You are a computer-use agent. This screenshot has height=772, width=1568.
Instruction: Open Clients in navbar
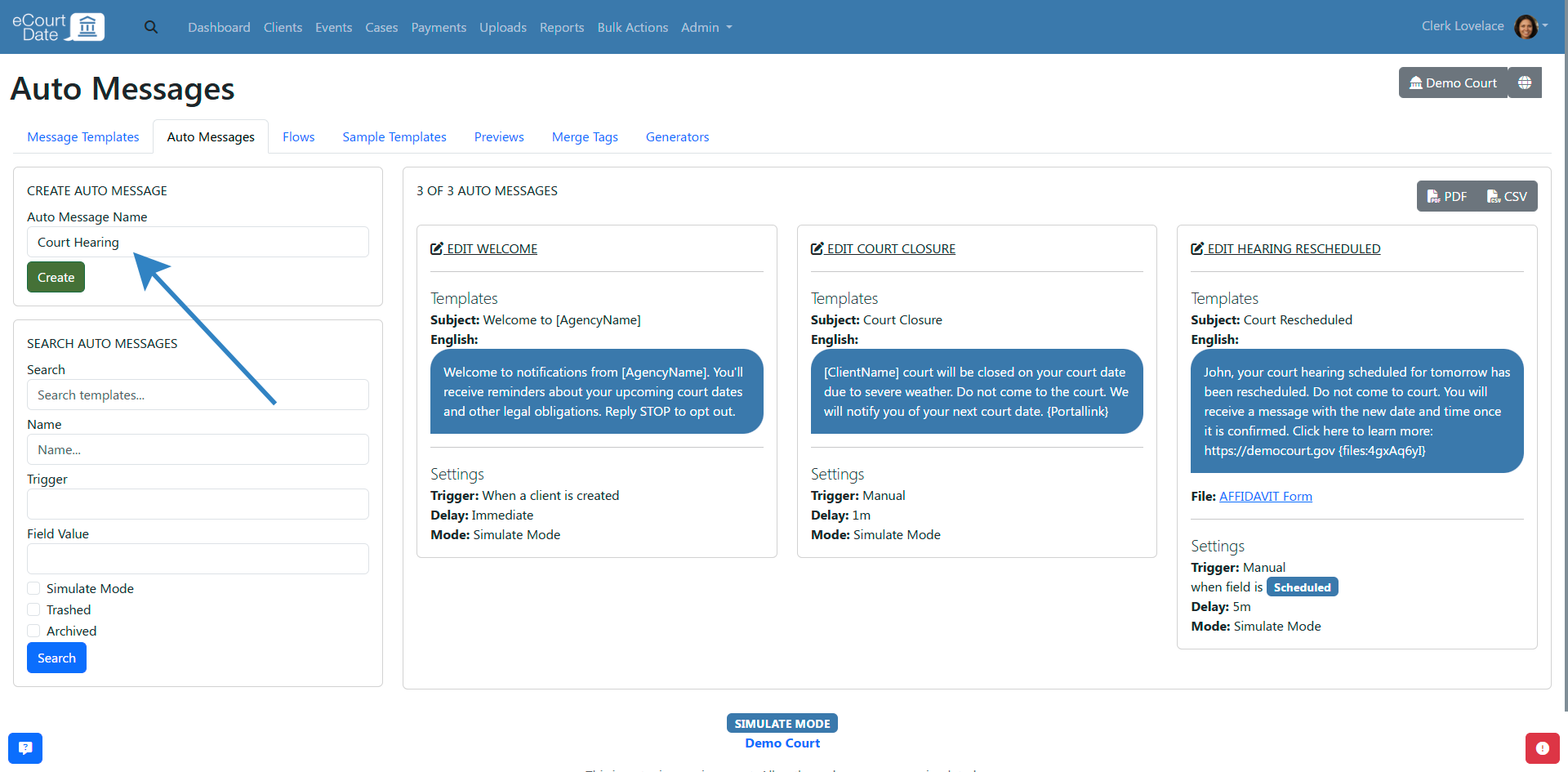point(283,27)
